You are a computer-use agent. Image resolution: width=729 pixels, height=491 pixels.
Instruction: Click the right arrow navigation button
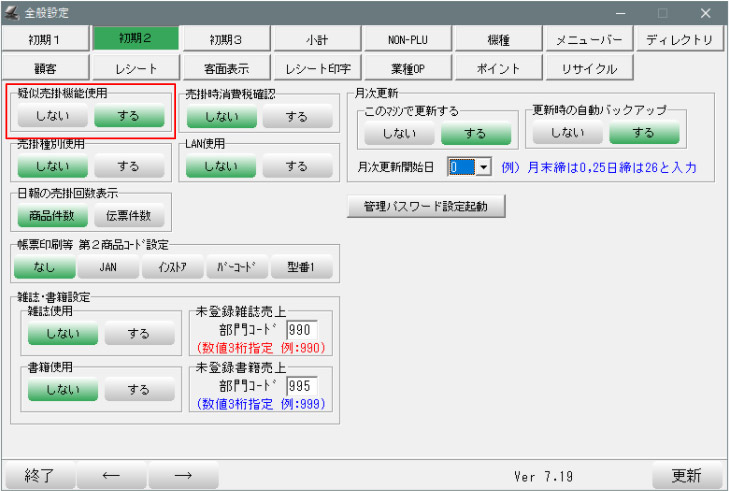click(183, 476)
